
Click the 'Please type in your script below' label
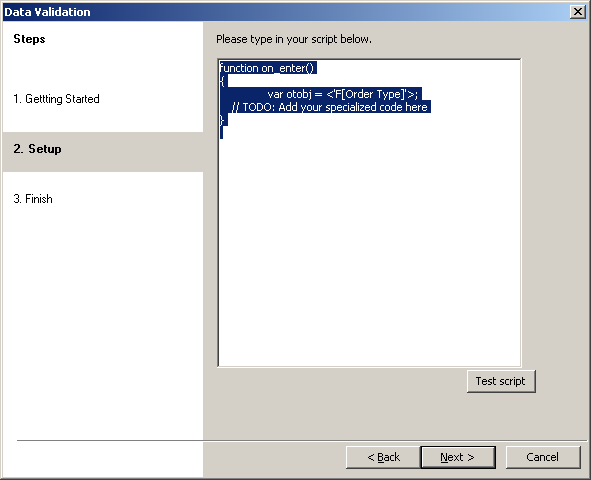(294, 39)
